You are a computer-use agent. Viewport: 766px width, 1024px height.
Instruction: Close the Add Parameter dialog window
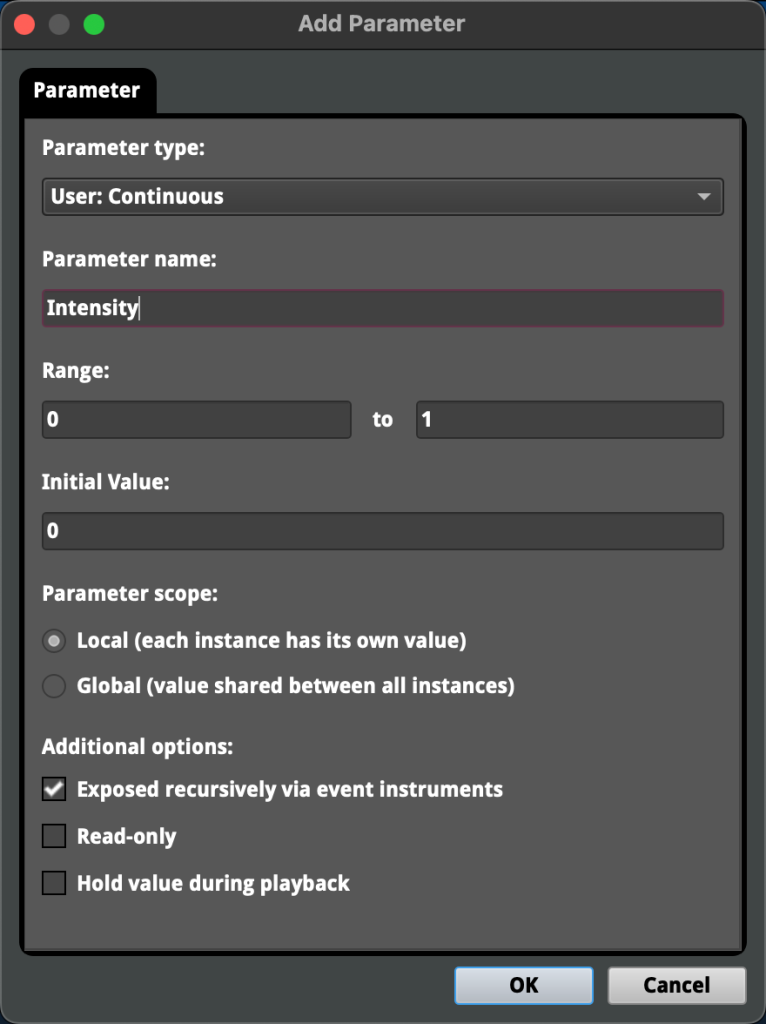(x=24, y=24)
